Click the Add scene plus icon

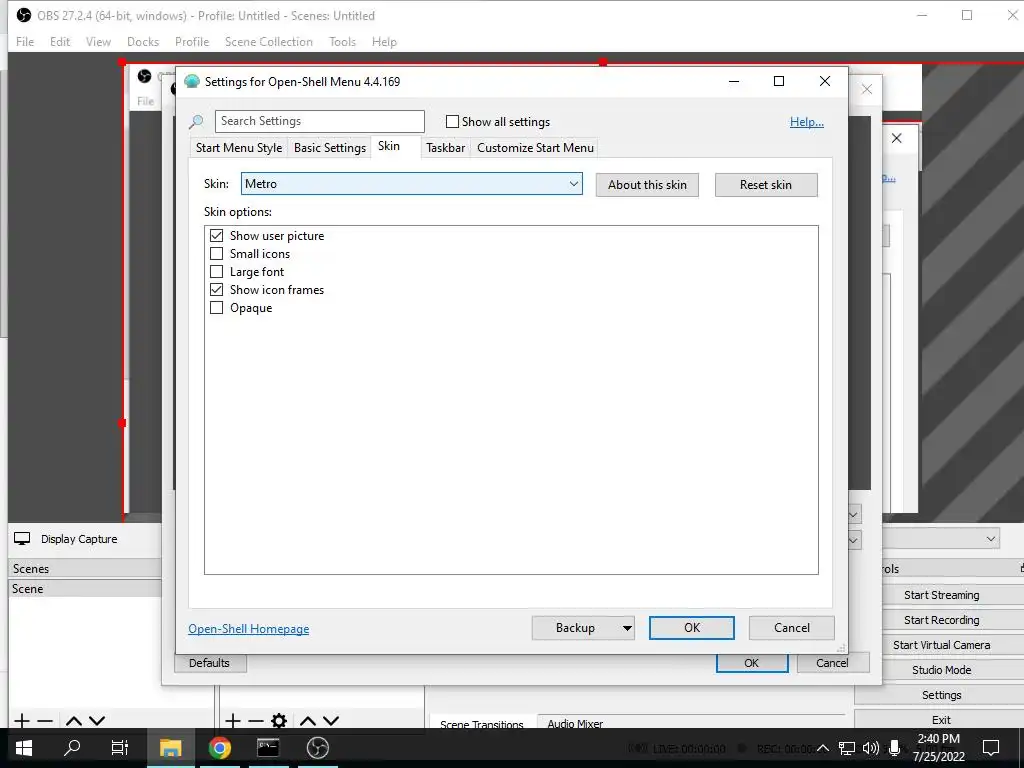pyautogui.click(x=22, y=721)
